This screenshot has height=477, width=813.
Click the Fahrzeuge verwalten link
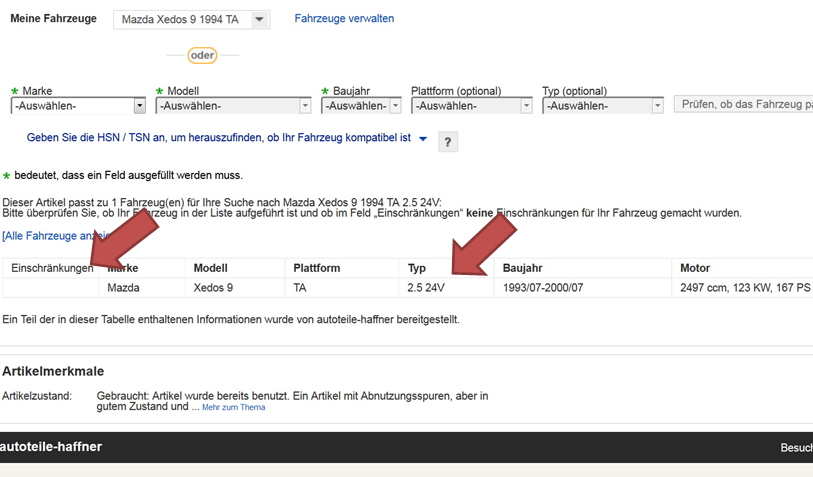click(344, 19)
